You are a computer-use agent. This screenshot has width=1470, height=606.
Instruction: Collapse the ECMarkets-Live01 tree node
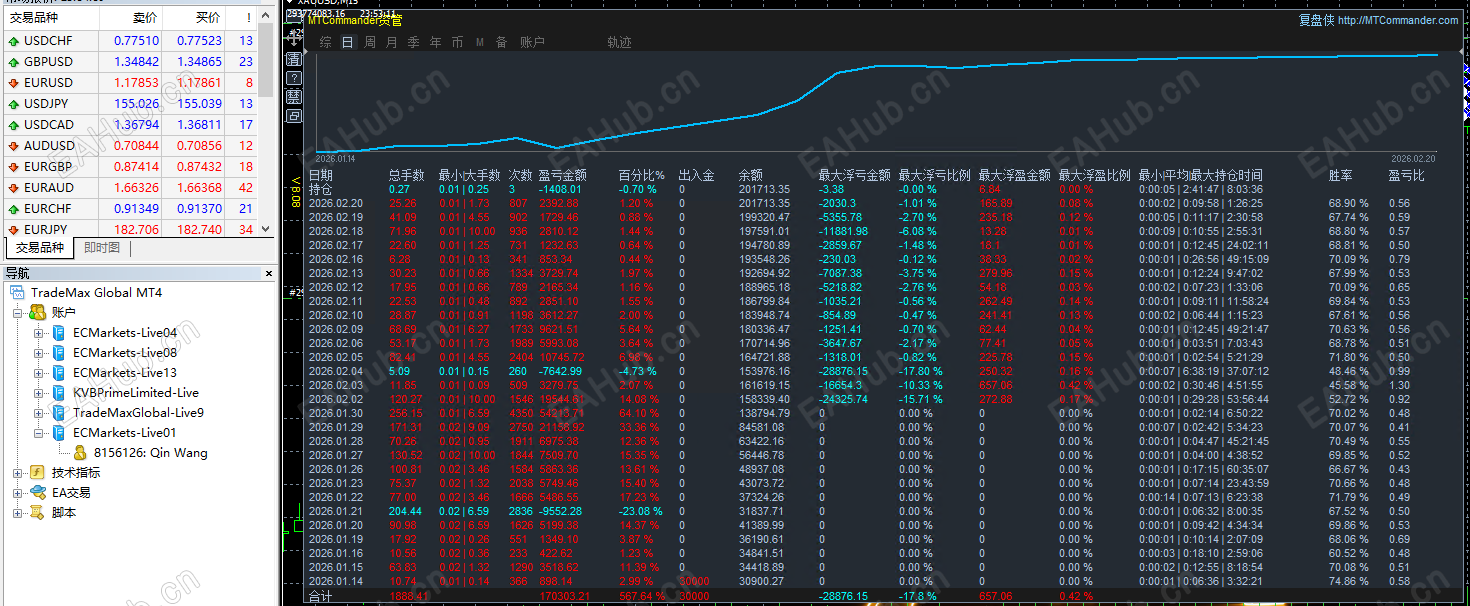(39, 433)
